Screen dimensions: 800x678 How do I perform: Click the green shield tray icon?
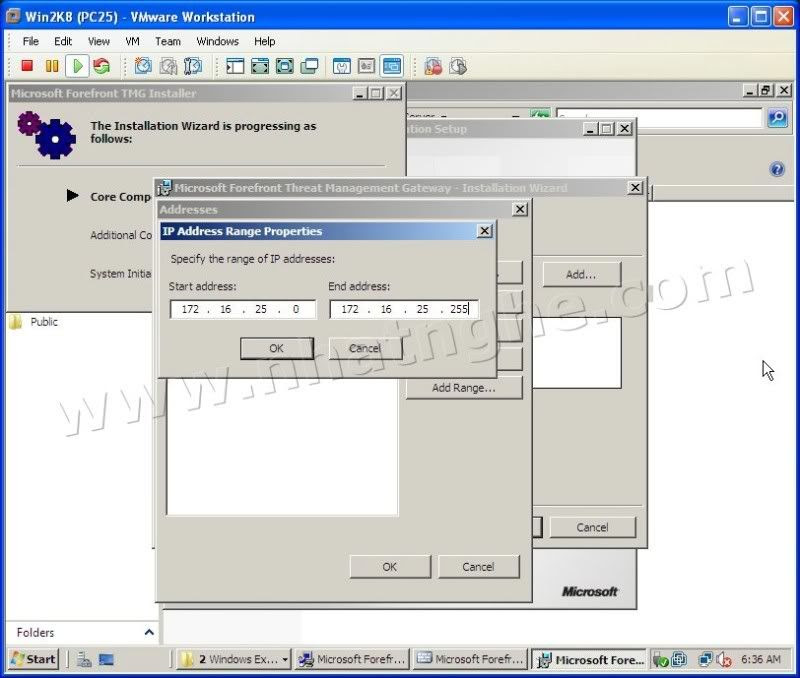pos(661,660)
